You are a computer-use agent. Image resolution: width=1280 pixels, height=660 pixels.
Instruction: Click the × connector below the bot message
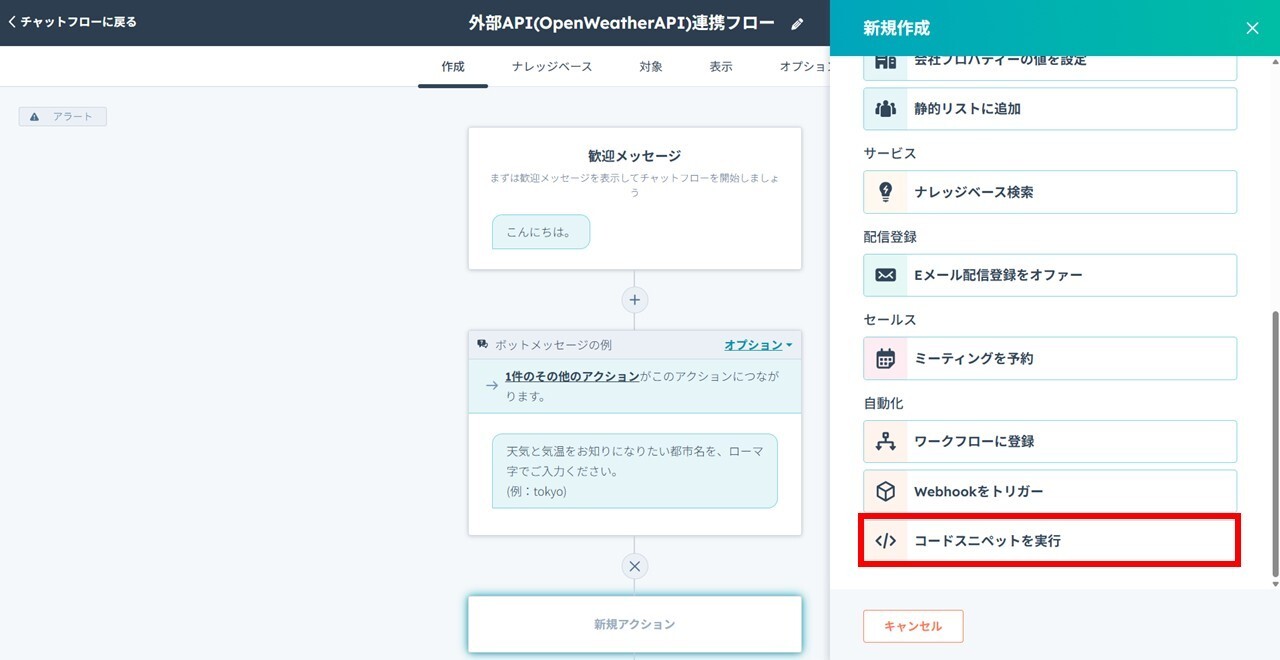click(x=634, y=566)
